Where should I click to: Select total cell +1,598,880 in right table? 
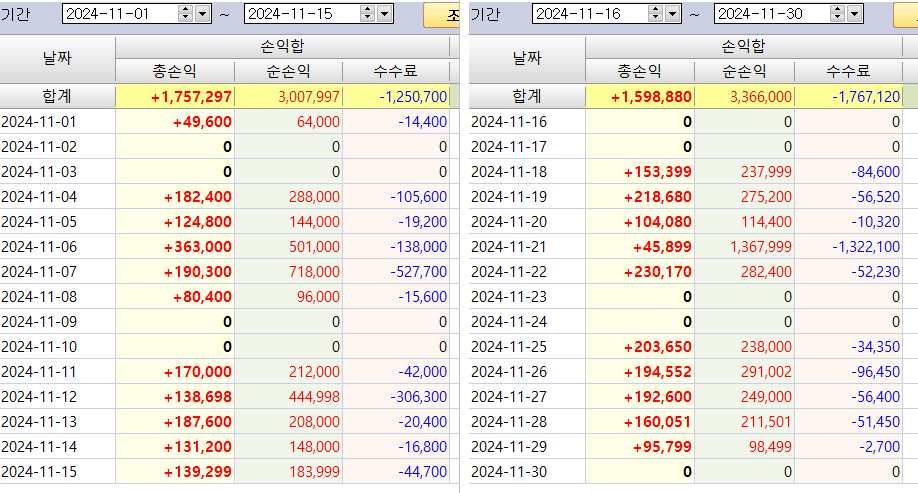640,97
